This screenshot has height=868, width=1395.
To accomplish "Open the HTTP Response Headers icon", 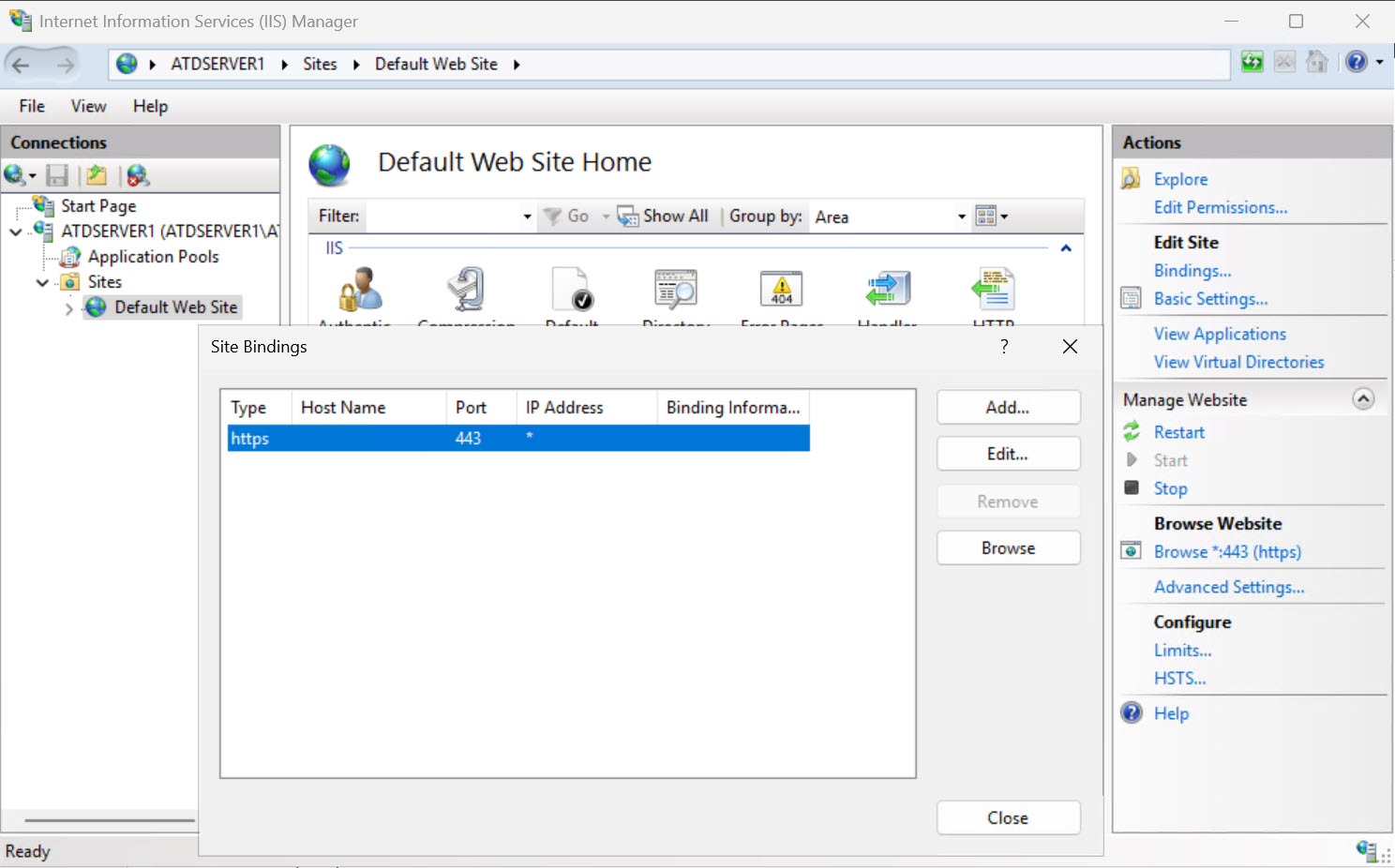I will click(993, 289).
